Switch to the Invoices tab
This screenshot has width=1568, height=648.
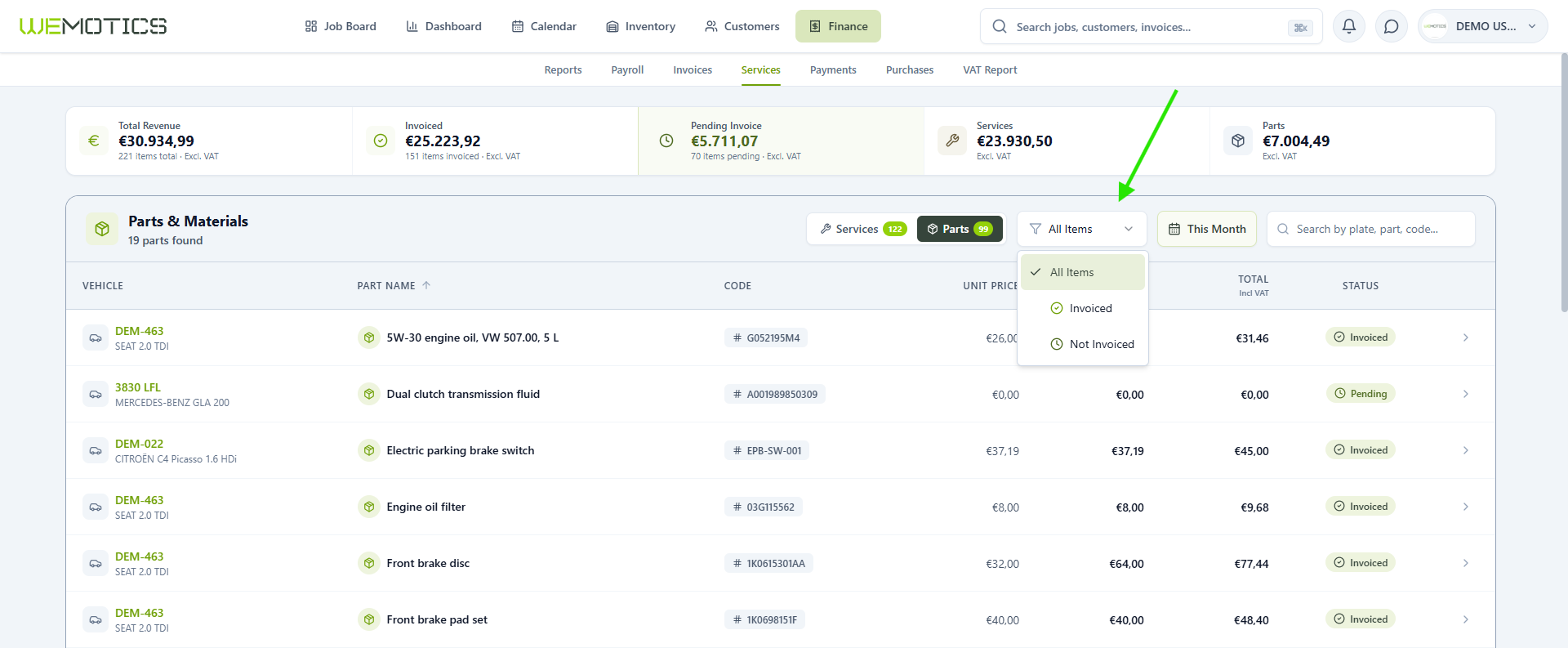point(693,70)
